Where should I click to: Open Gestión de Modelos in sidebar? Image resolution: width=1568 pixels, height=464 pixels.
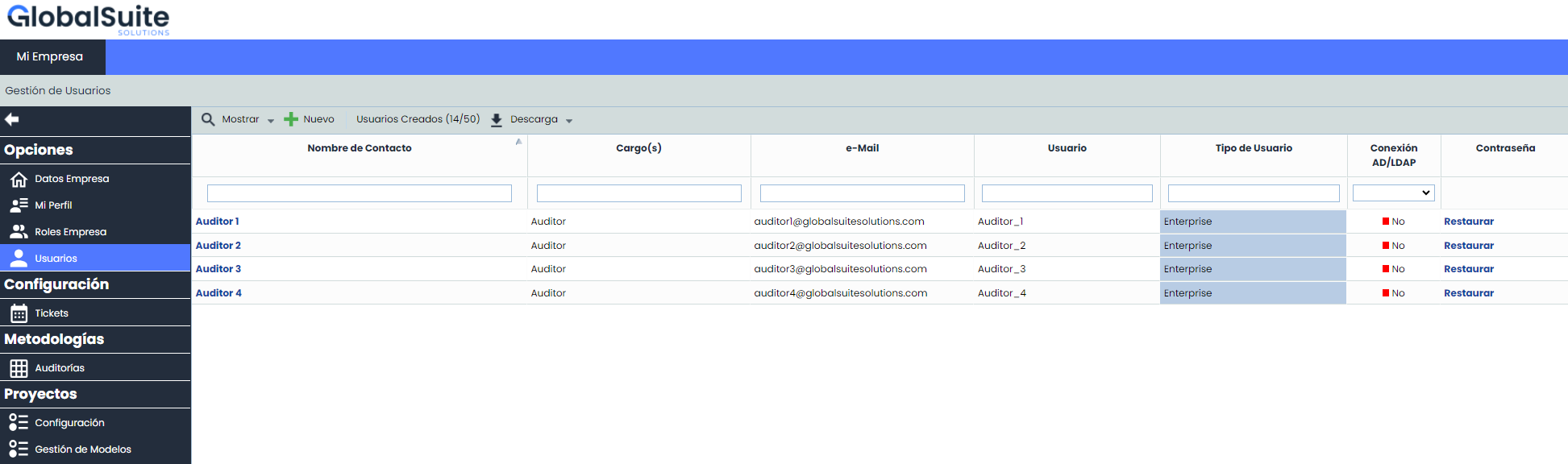(82, 449)
